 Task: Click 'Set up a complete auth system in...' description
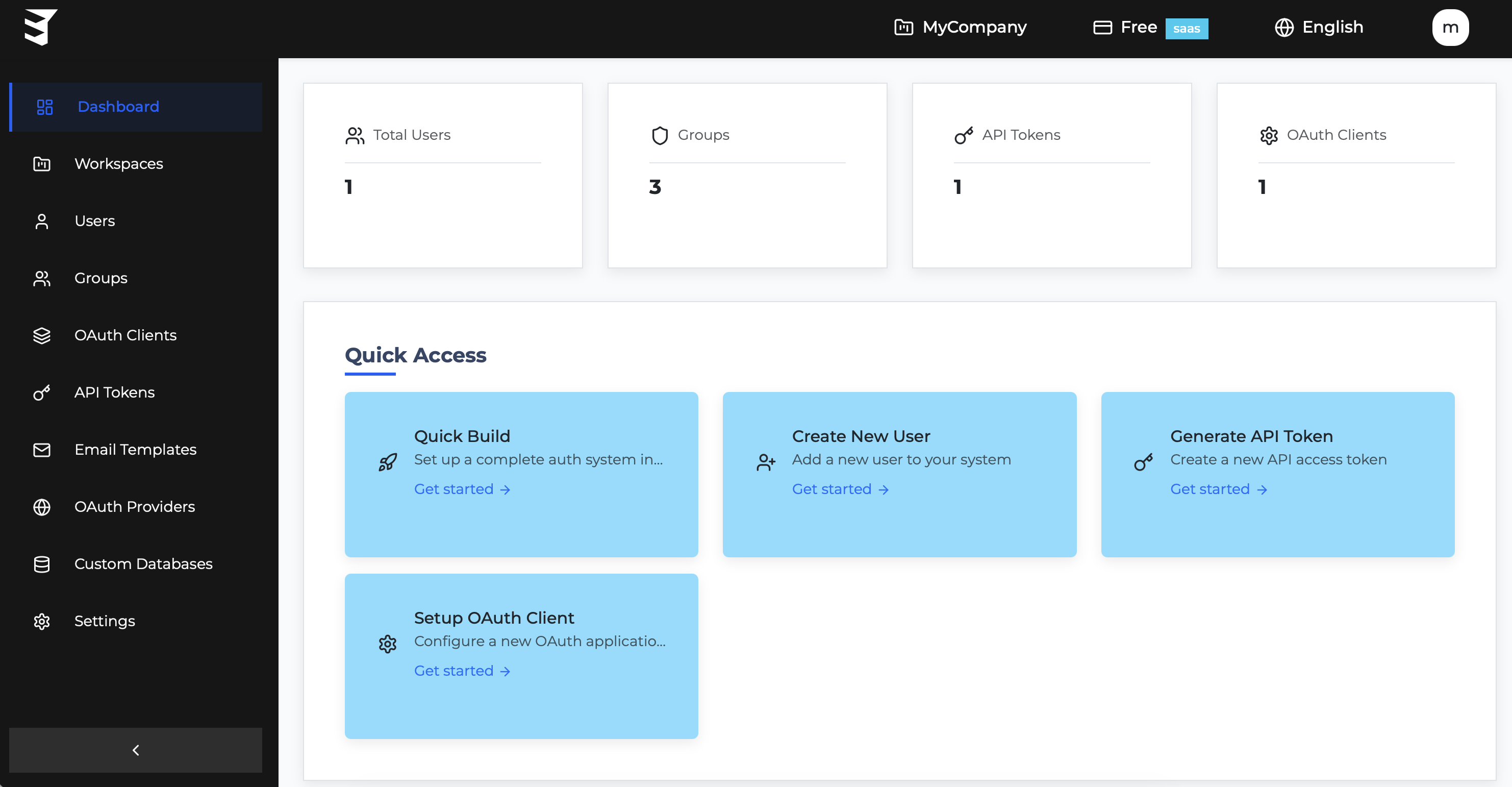(x=538, y=460)
